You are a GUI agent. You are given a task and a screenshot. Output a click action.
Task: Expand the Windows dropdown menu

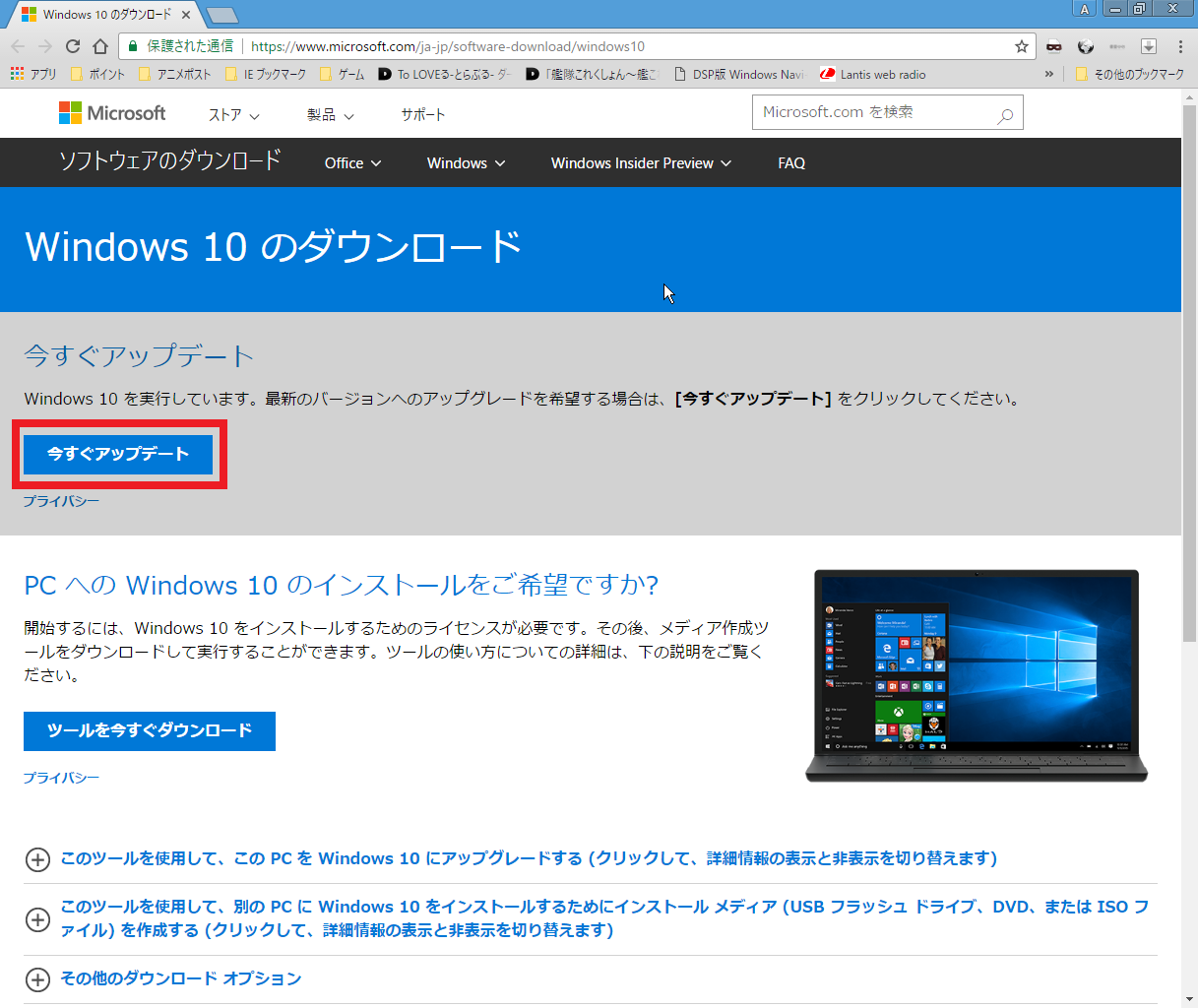pos(466,163)
